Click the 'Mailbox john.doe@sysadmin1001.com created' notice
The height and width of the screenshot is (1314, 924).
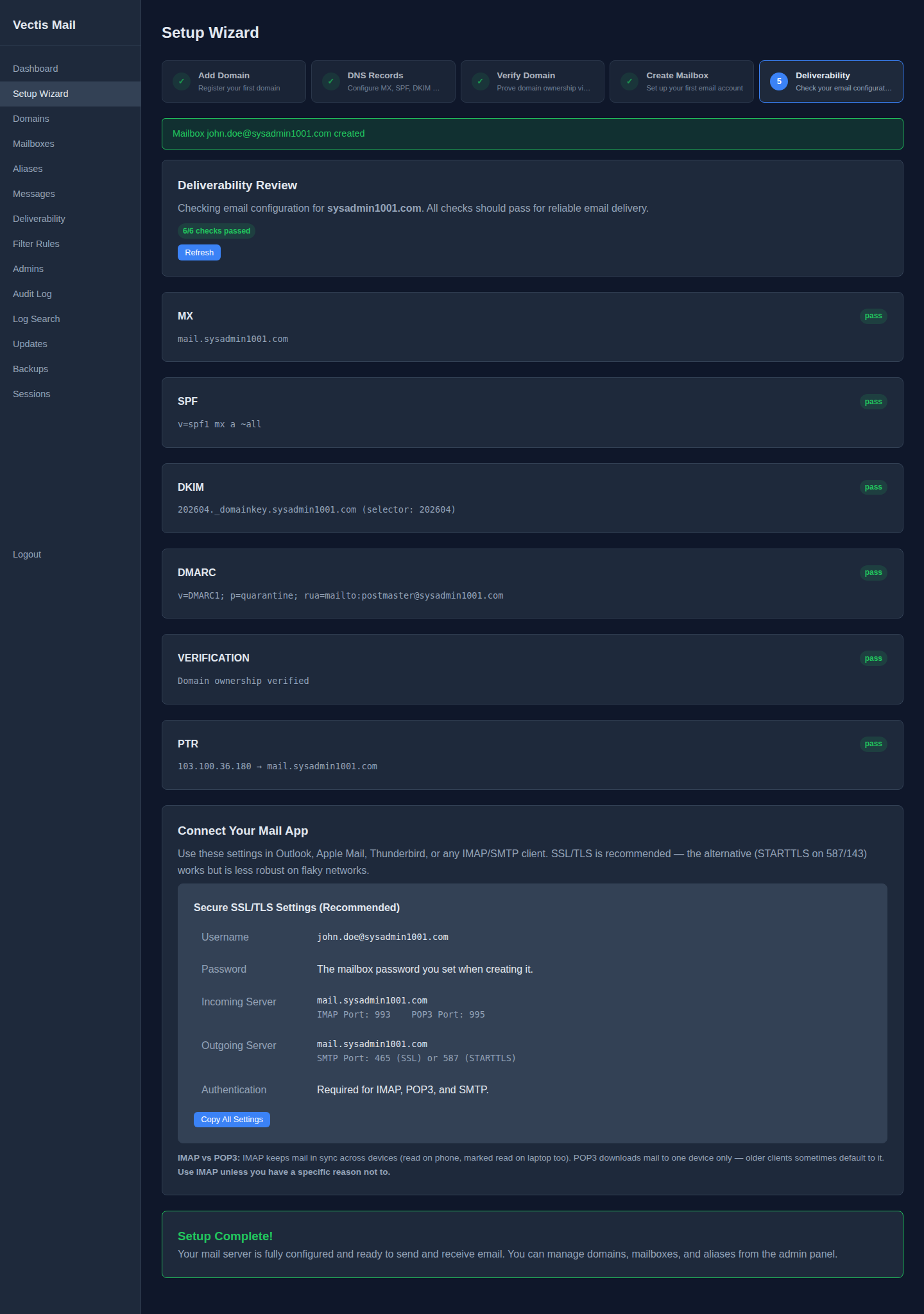pyautogui.click(x=533, y=133)
